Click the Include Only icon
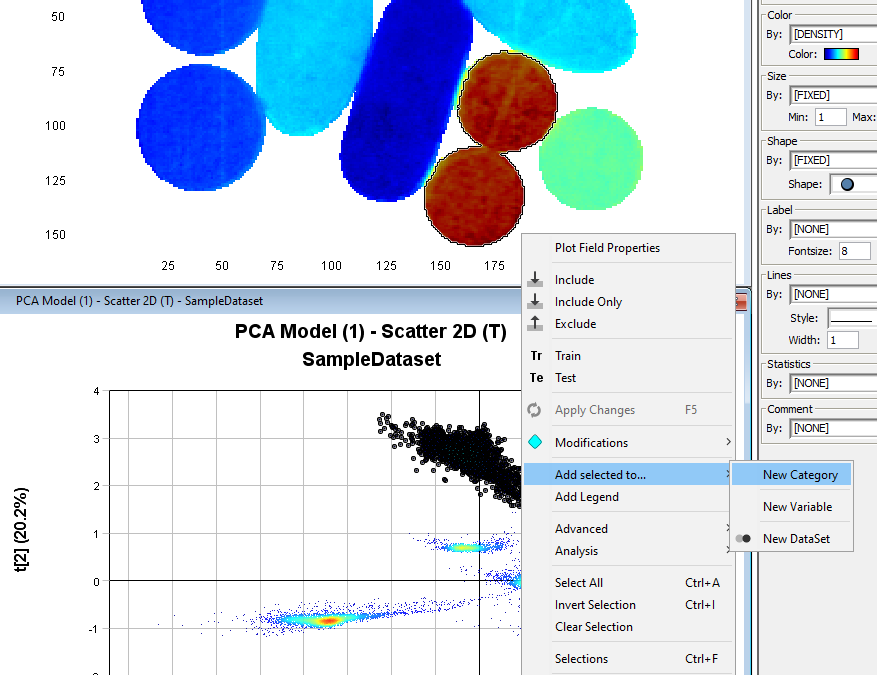This screenshot has height=675, width=877. click(536, 302)
